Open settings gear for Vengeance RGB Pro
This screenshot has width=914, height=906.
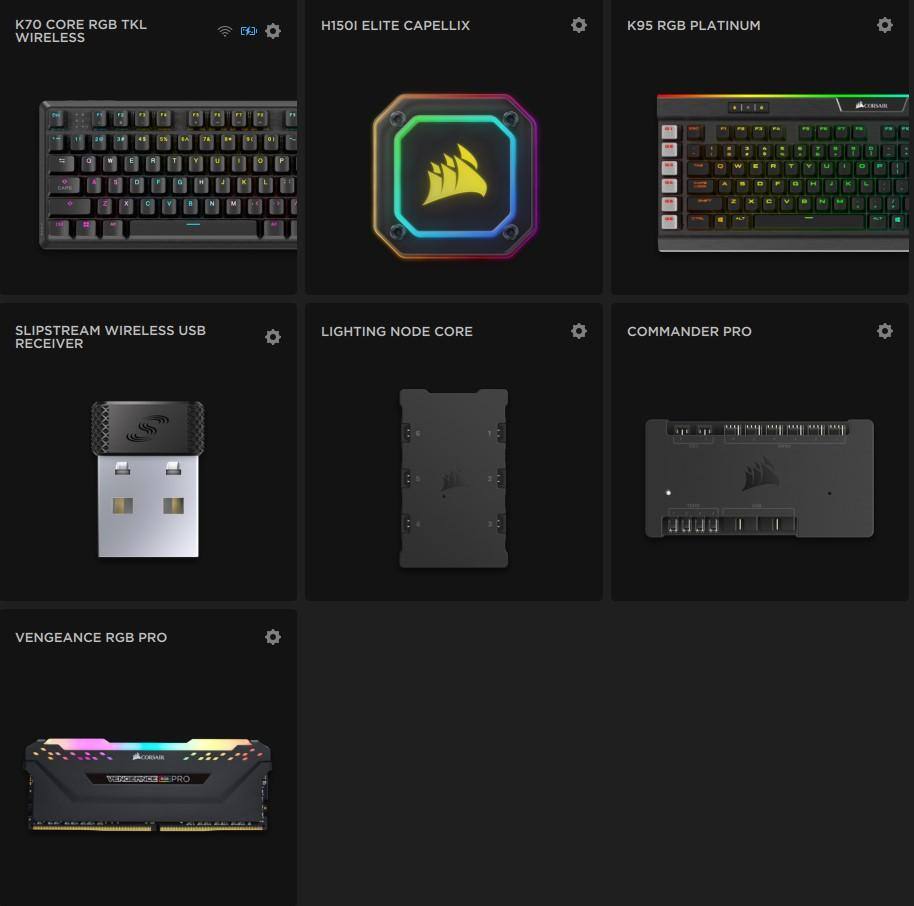[x=273, y=637]
